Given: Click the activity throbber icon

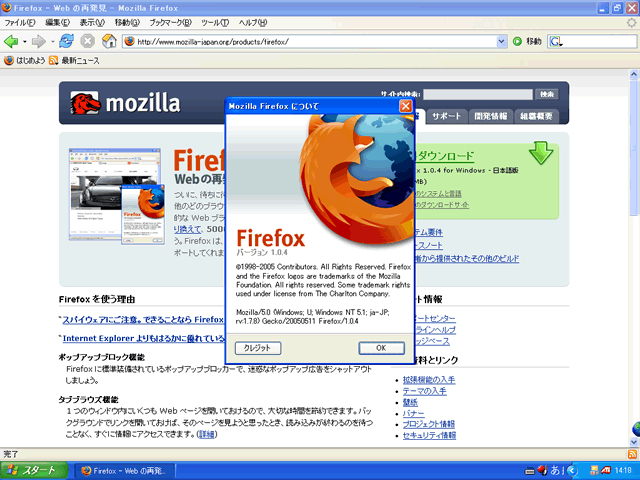Looking at the screenshot, I should point(631,22).
